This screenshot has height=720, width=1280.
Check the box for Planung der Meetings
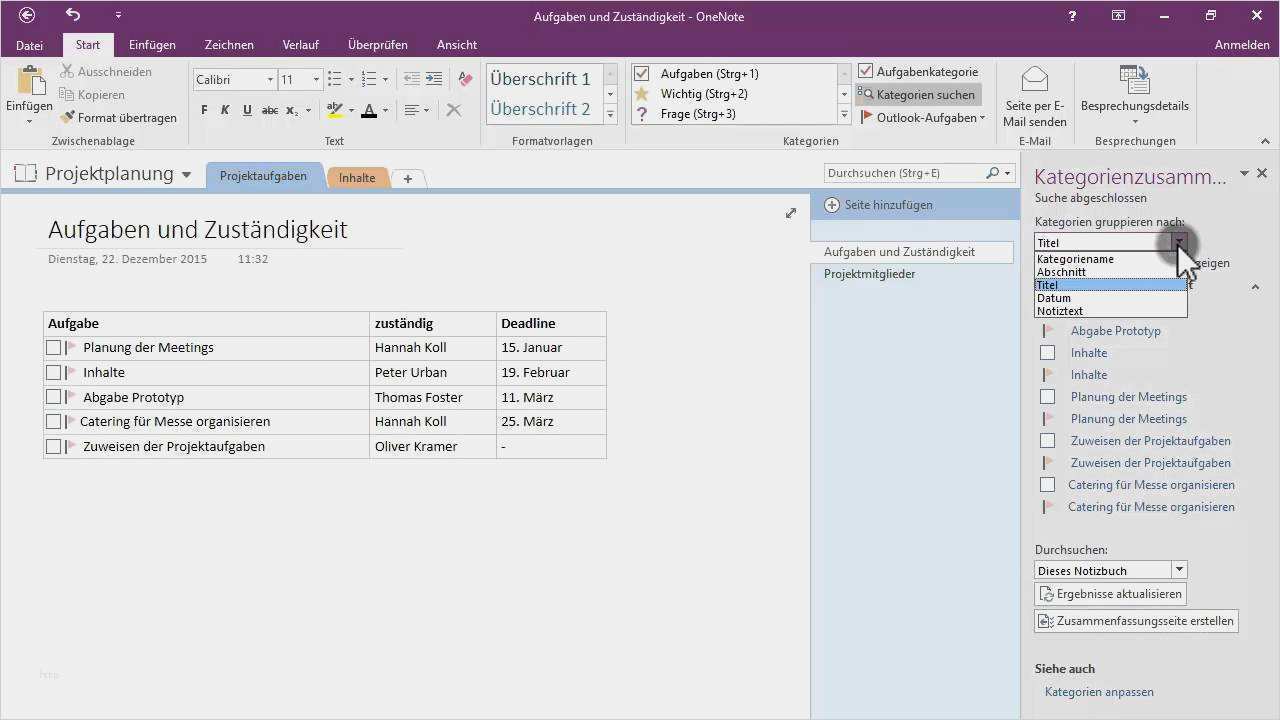(x=54, y=348)
